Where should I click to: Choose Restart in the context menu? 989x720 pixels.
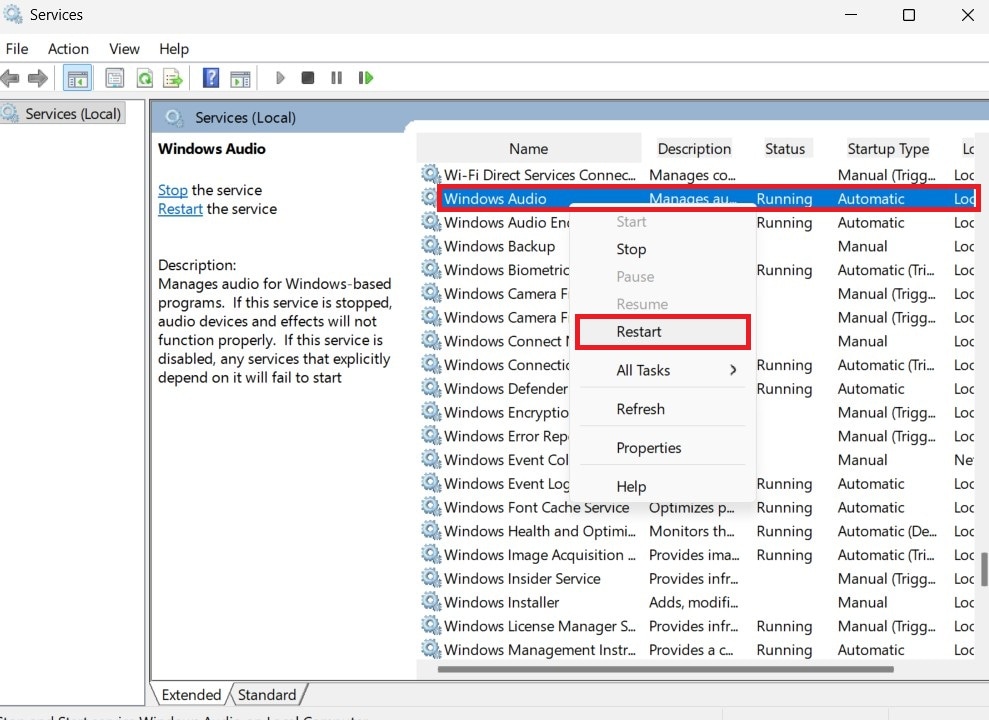tap(663, 332)
